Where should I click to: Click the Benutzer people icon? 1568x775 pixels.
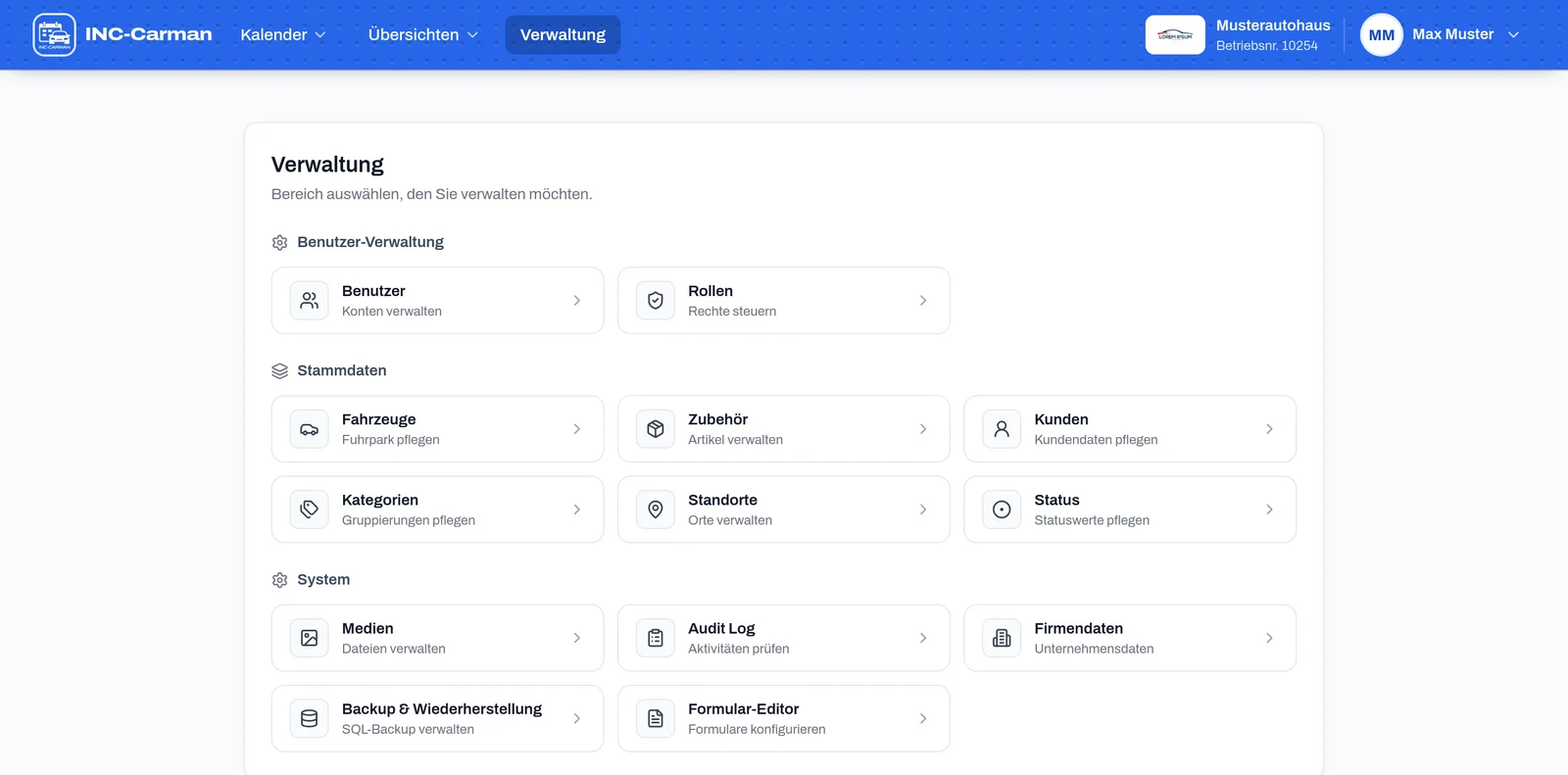[310, 301]
